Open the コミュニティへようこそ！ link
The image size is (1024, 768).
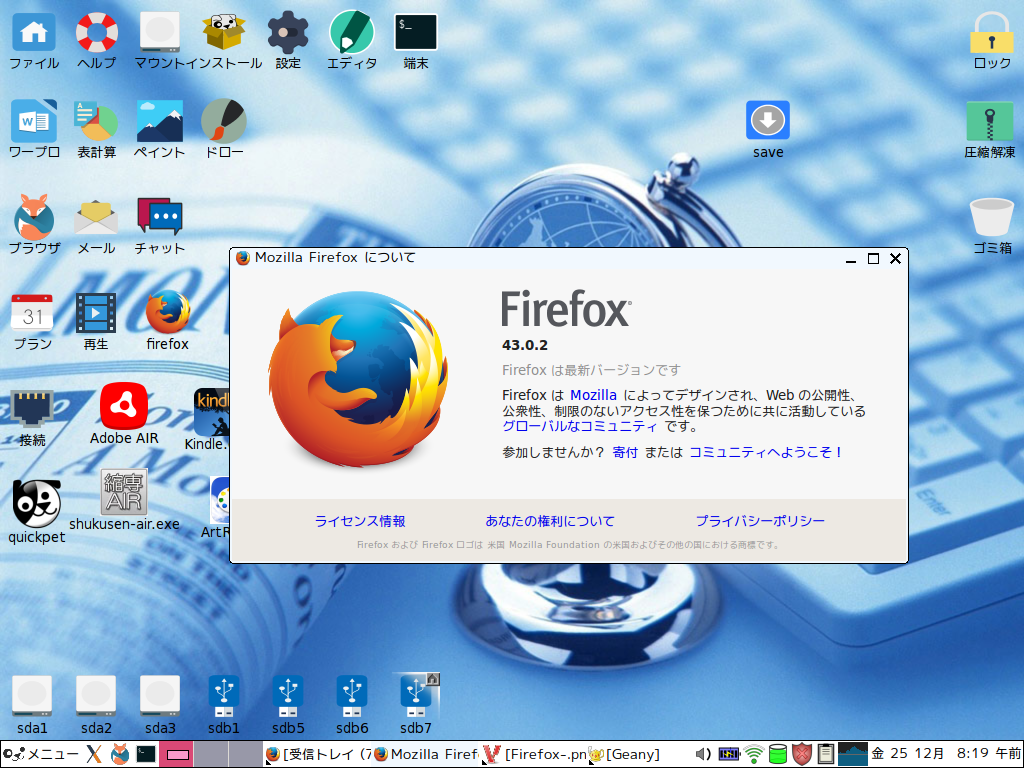766,452
